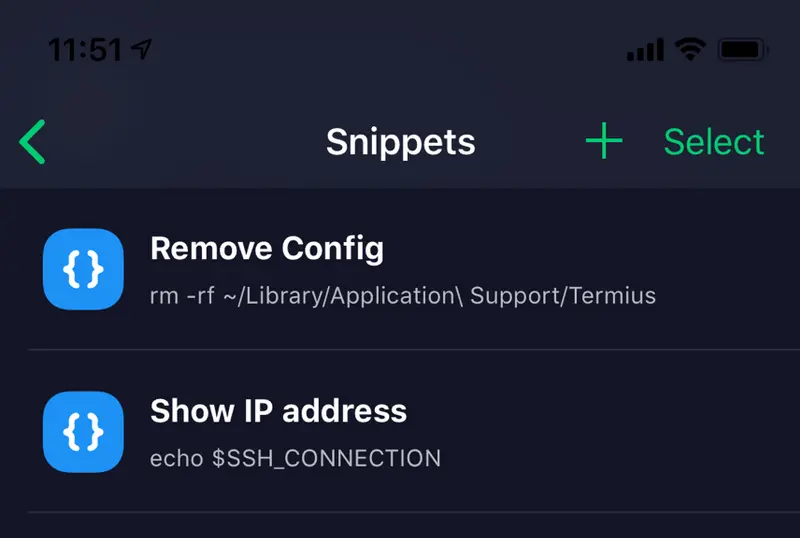Open the Remove Config snippet icon
The height and width of the screenshot is (538, 800).
point(83,269)
